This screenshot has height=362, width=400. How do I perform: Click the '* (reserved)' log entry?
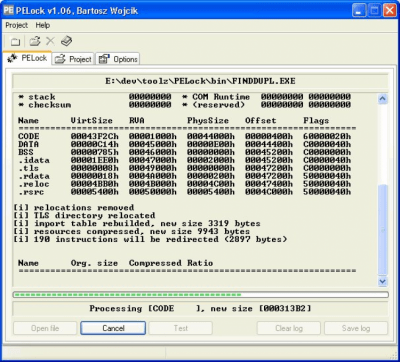click(x=213, y=105)
